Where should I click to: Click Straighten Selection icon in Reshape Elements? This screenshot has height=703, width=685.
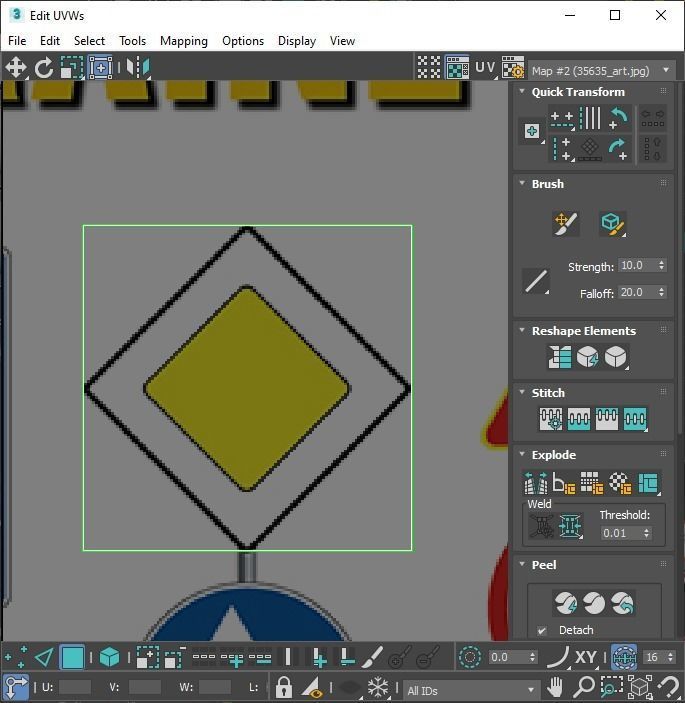pos(560,357)
